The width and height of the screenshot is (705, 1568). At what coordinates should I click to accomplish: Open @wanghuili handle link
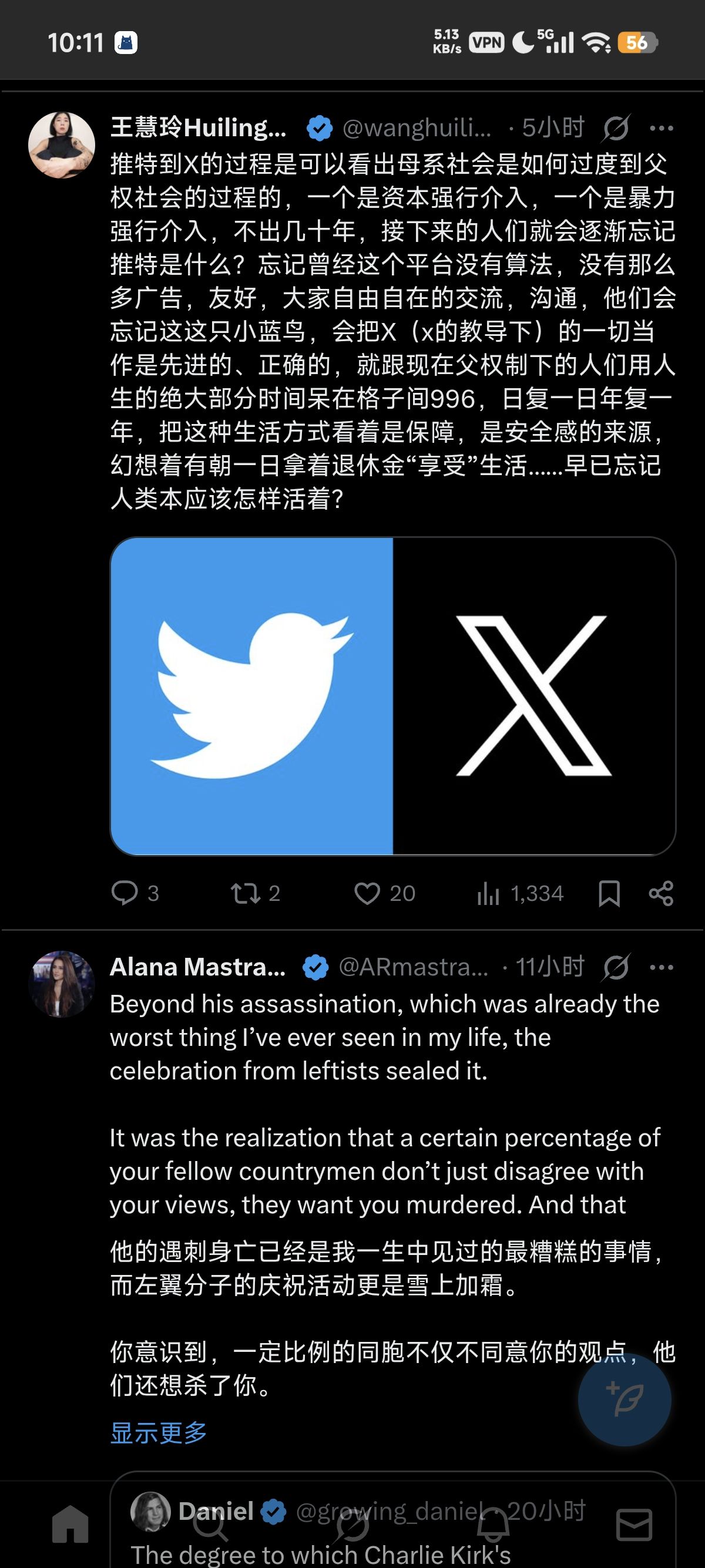[417, 128]
